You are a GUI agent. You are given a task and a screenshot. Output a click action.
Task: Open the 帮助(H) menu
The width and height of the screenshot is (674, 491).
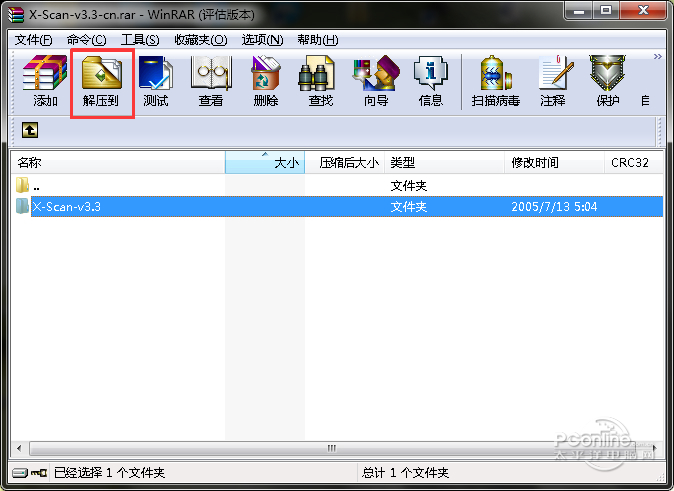(x=318, y=40)
